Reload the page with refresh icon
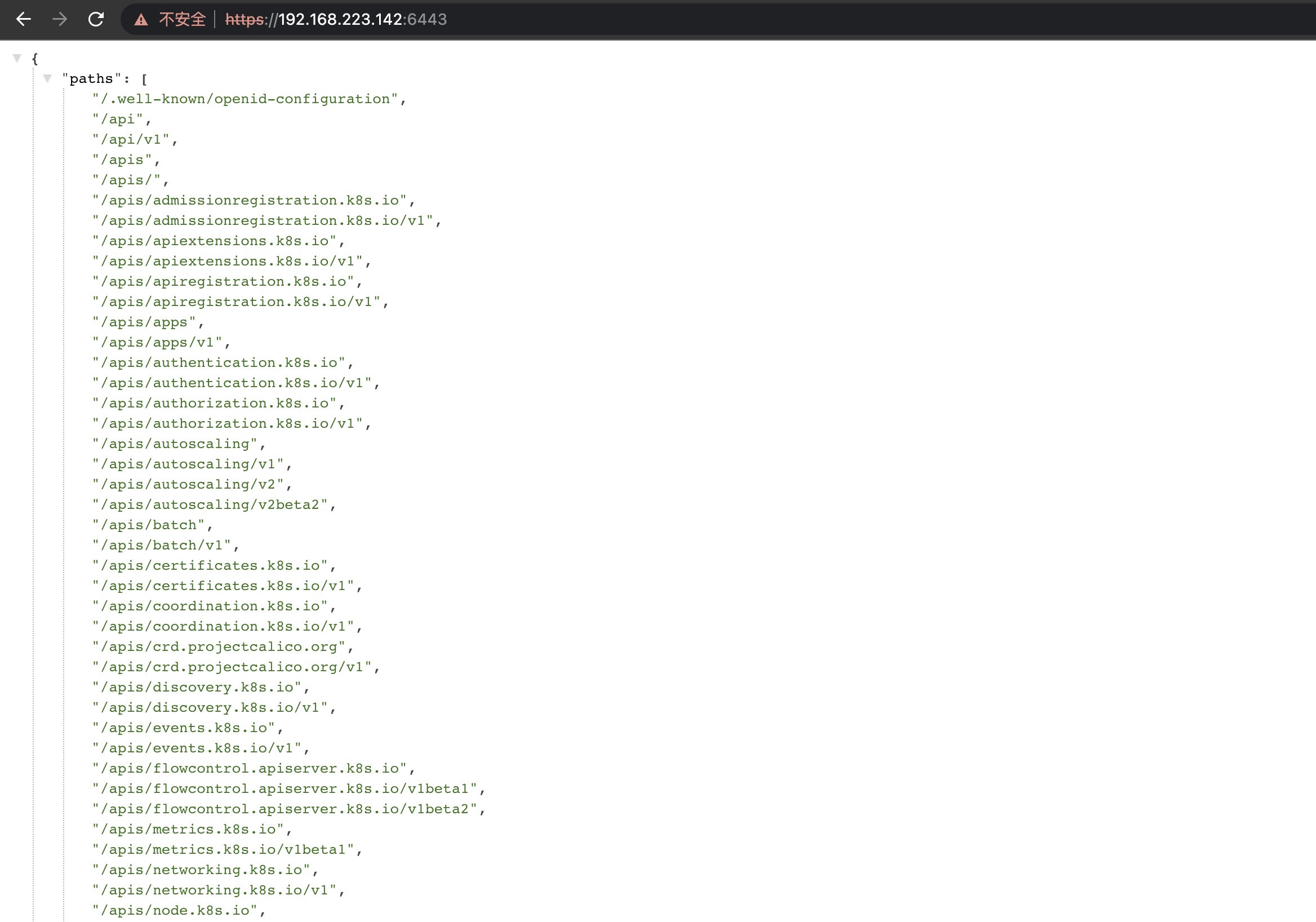 pos(96,19)
